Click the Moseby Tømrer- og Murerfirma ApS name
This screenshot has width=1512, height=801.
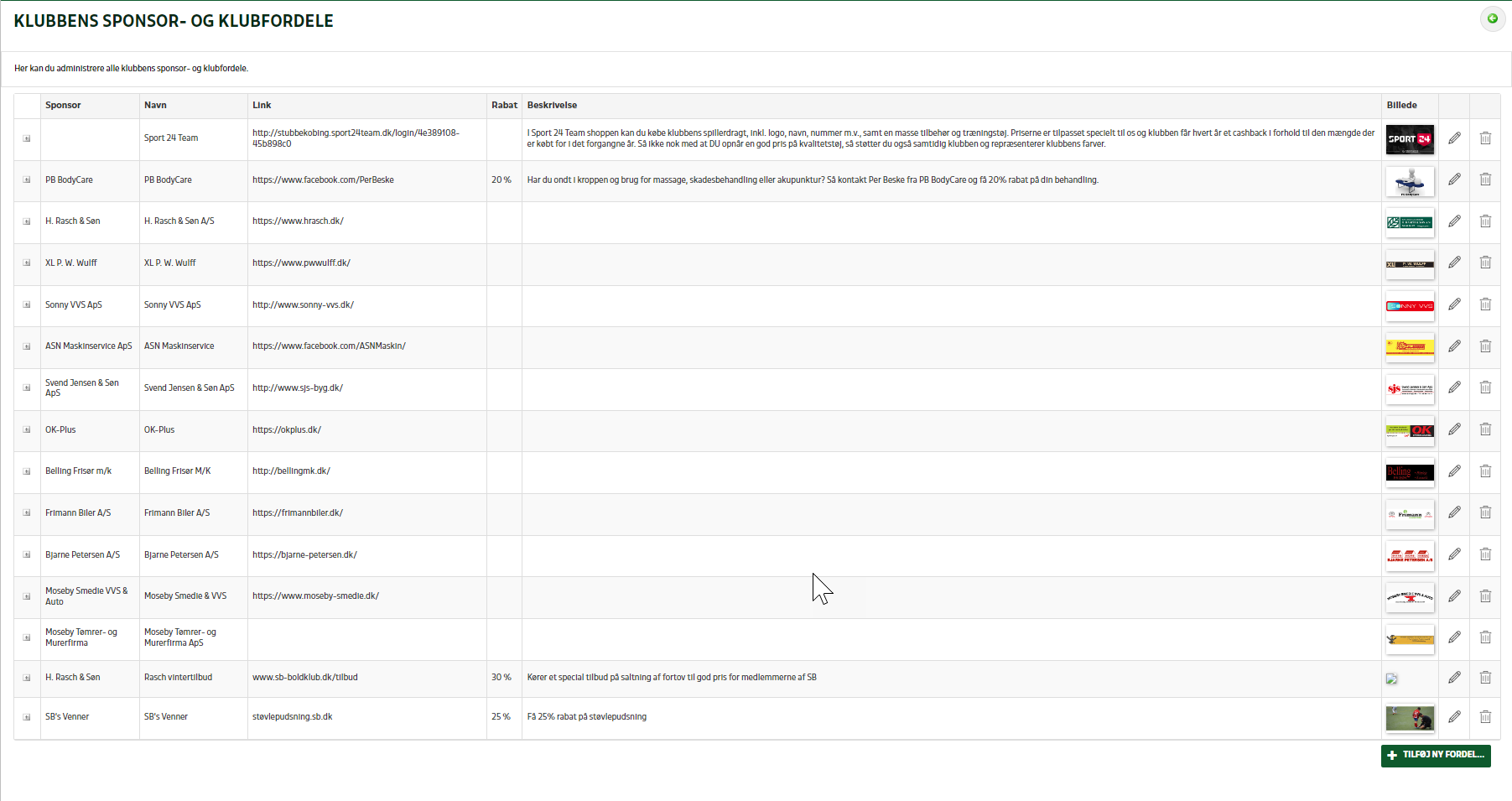pos(180,637)
